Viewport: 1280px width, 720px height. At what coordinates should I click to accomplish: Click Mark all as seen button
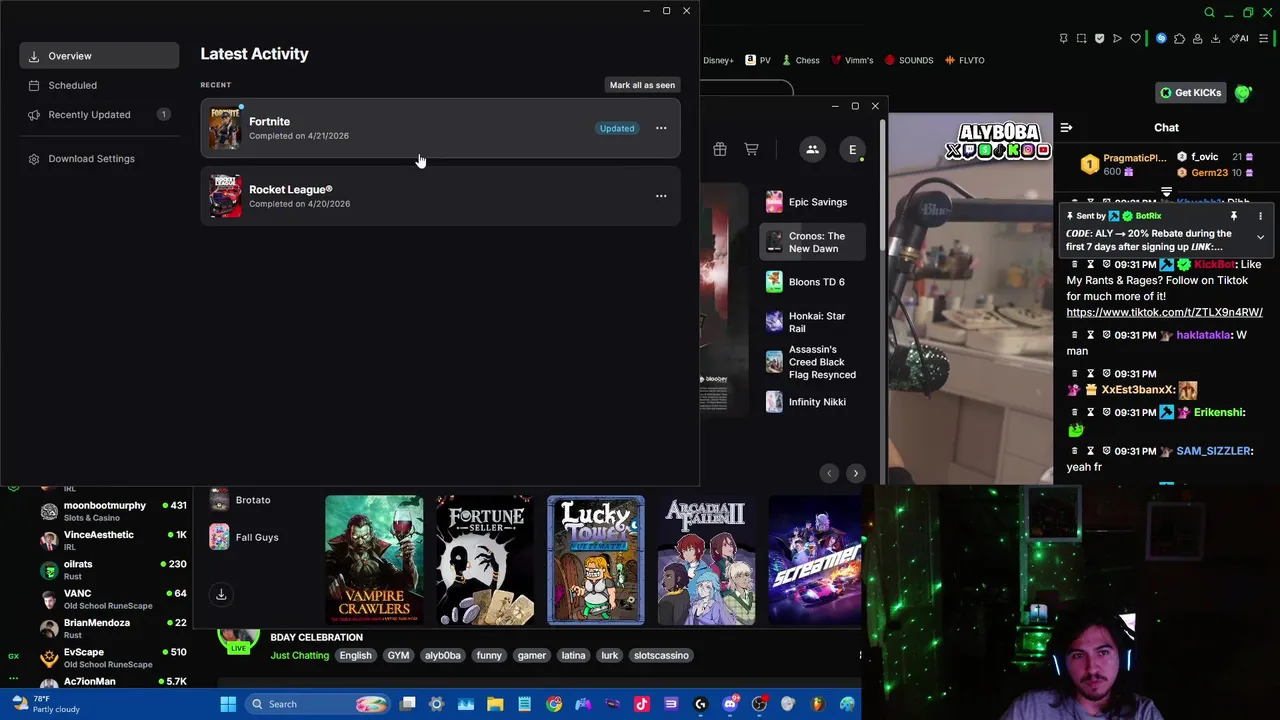(642, 85)
